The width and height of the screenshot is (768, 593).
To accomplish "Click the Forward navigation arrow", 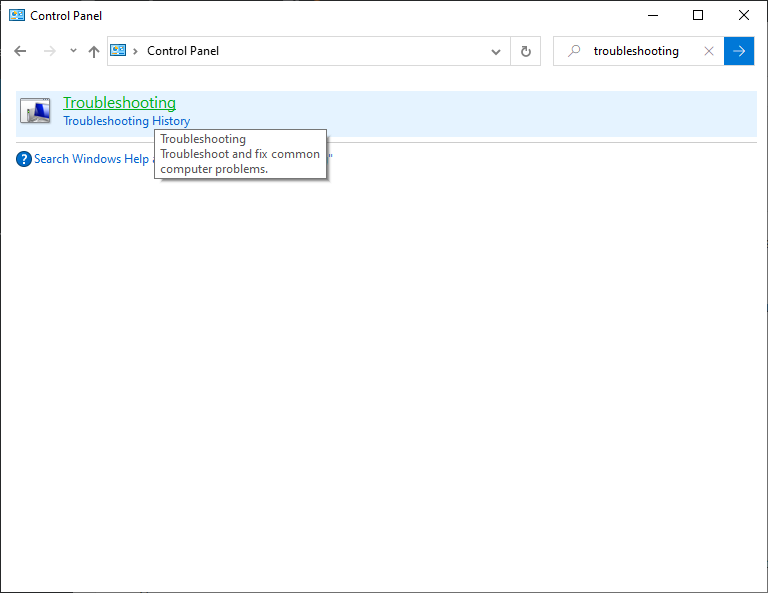I will (x=49, y=51).
